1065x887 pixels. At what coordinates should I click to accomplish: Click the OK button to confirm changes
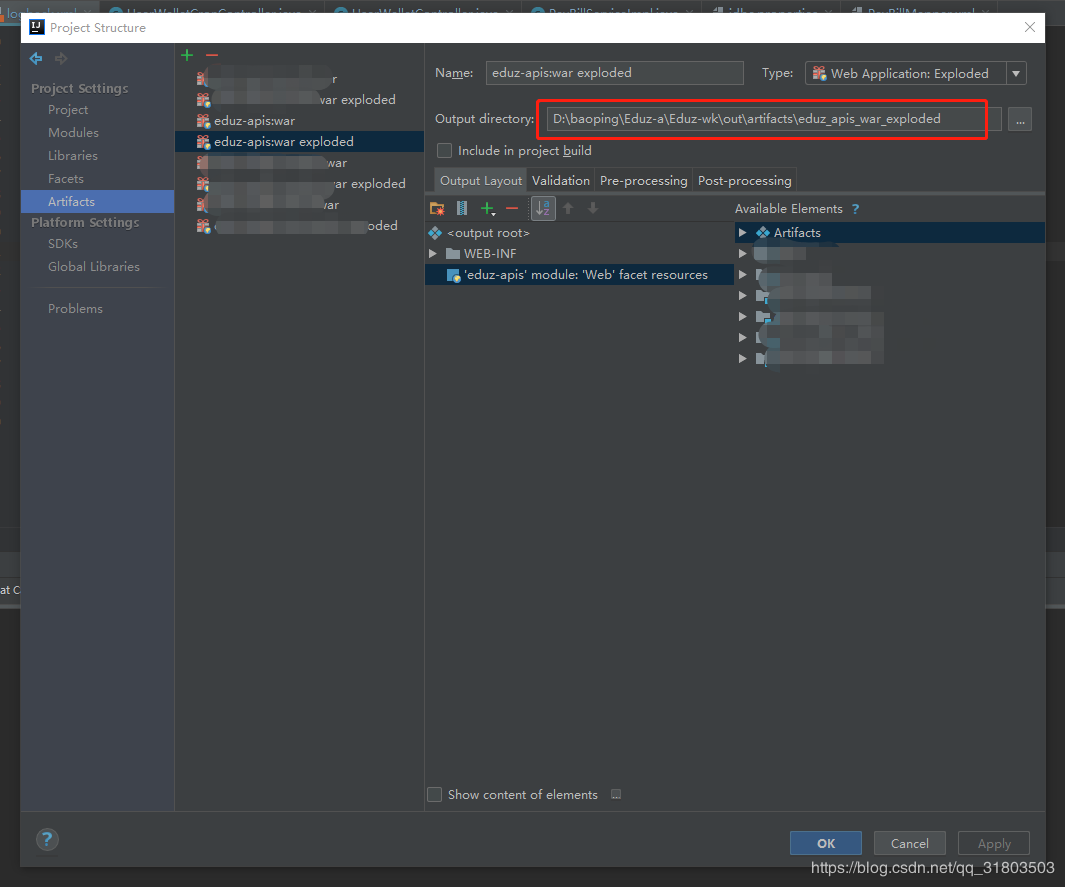coord(825,842)
